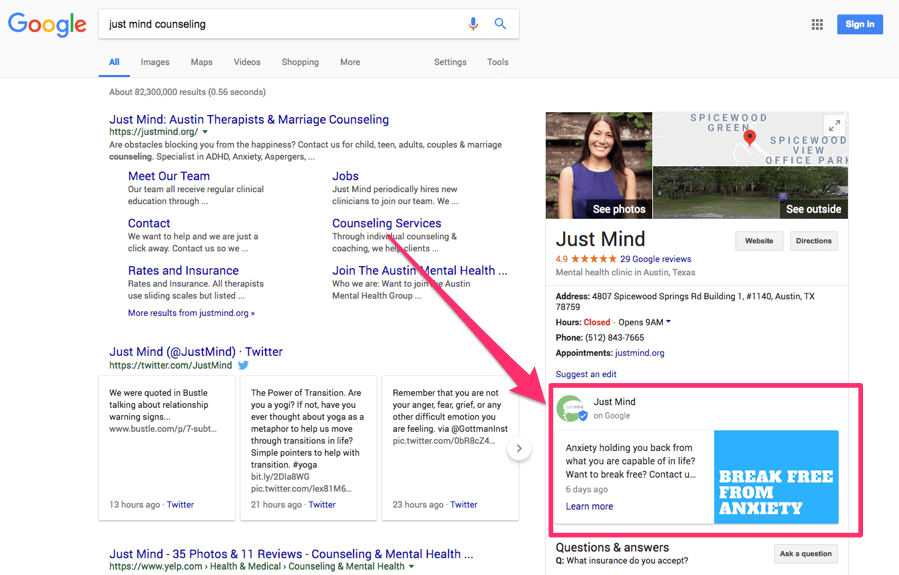Click the See photos thumbnail
Image resolution: width=899 pixels, height=575 pixels.
pos(598,165)
